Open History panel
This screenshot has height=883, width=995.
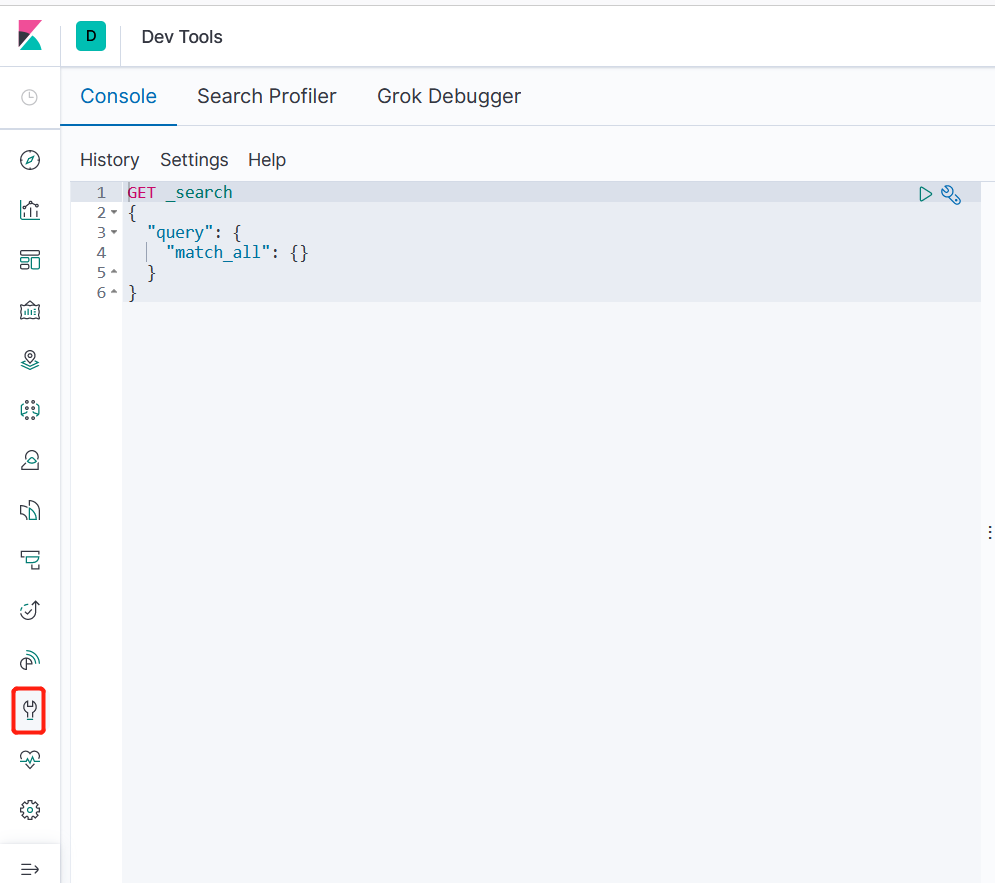click(x=109, y=160)
